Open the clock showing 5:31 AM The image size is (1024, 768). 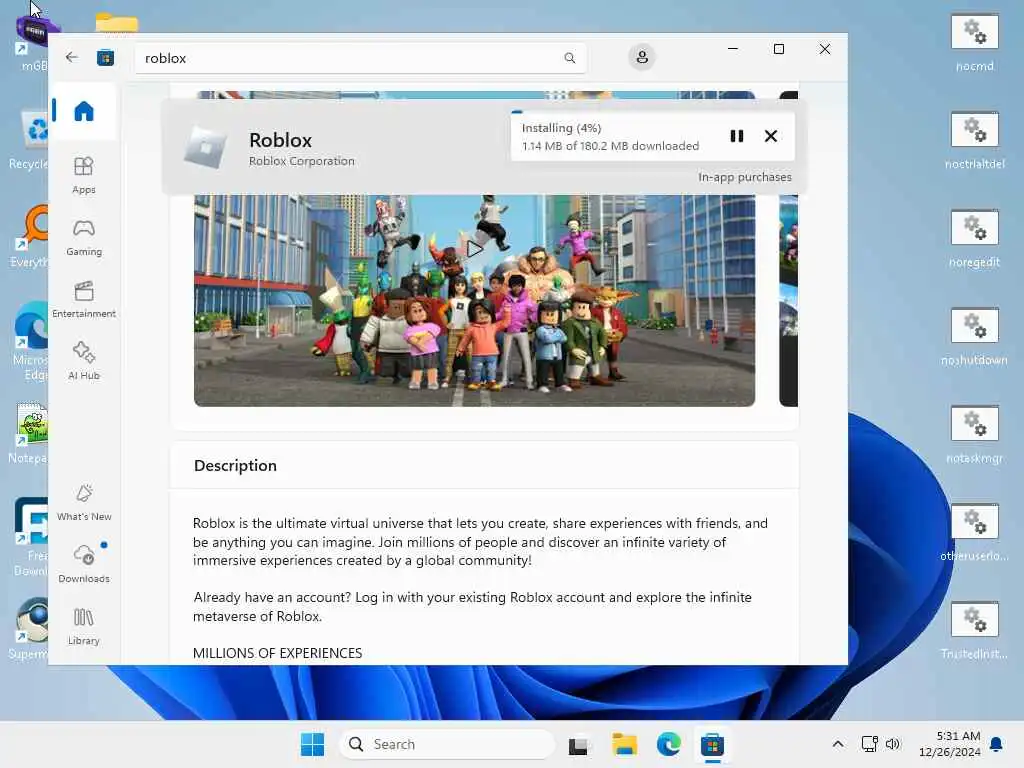point(950,744)
